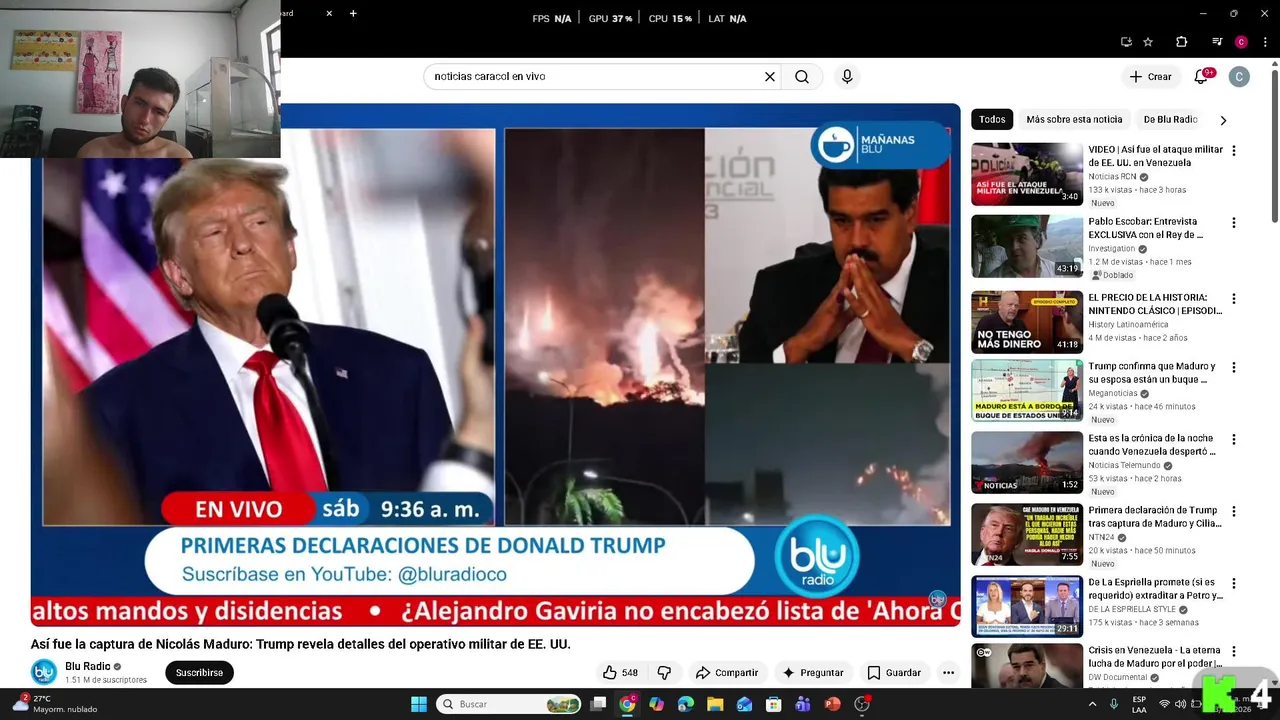Image resolution: width=1280 pixels, height=720 pixels.
Task: Click the Crear button
Action: pyautogui.click(x=1150, y=76)
